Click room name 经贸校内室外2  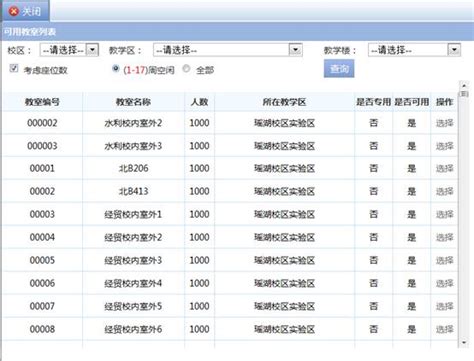pos(133,237)
